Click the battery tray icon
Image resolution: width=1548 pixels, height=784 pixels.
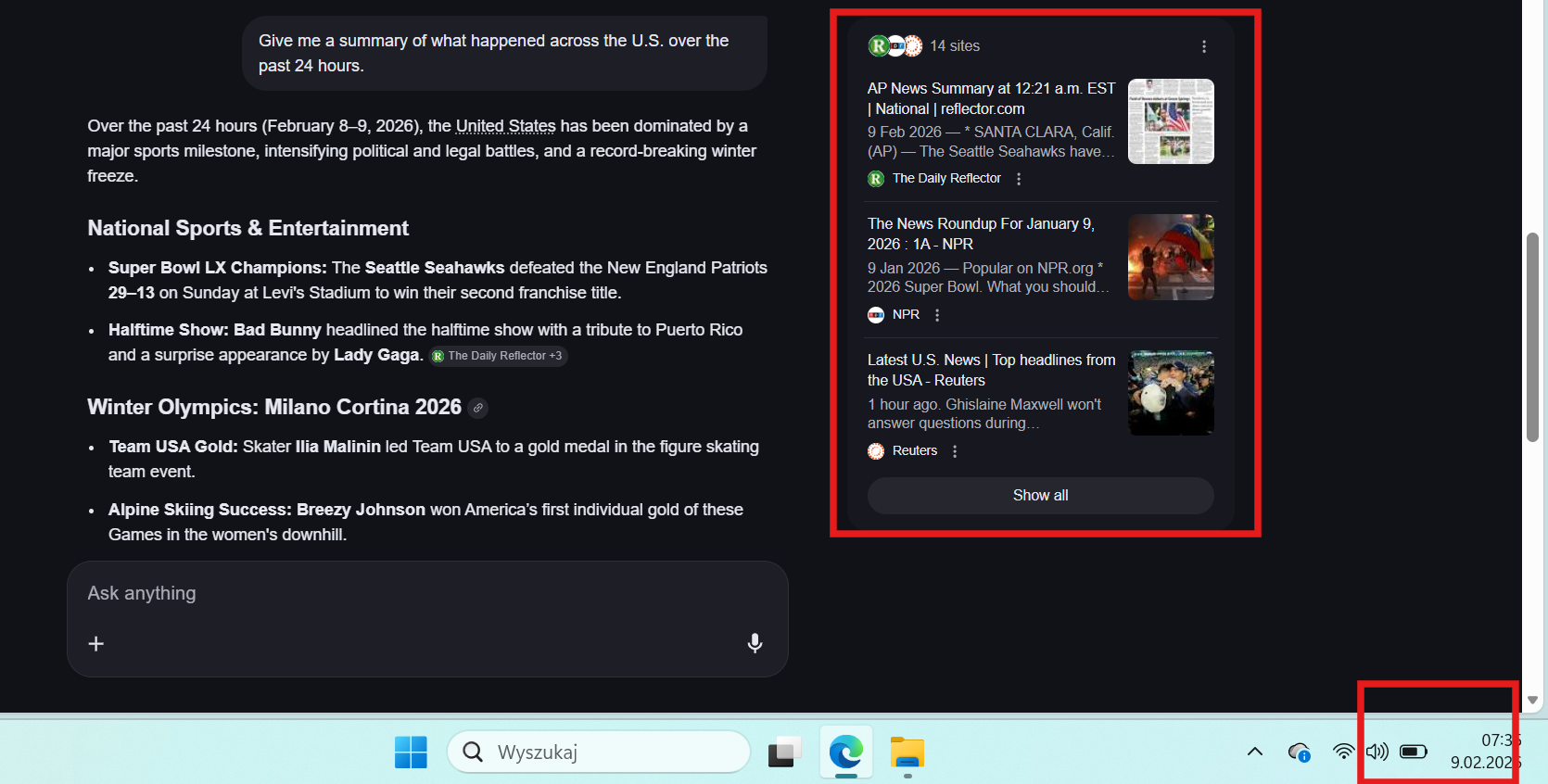pyautogui.click(x=1414, y=752)
